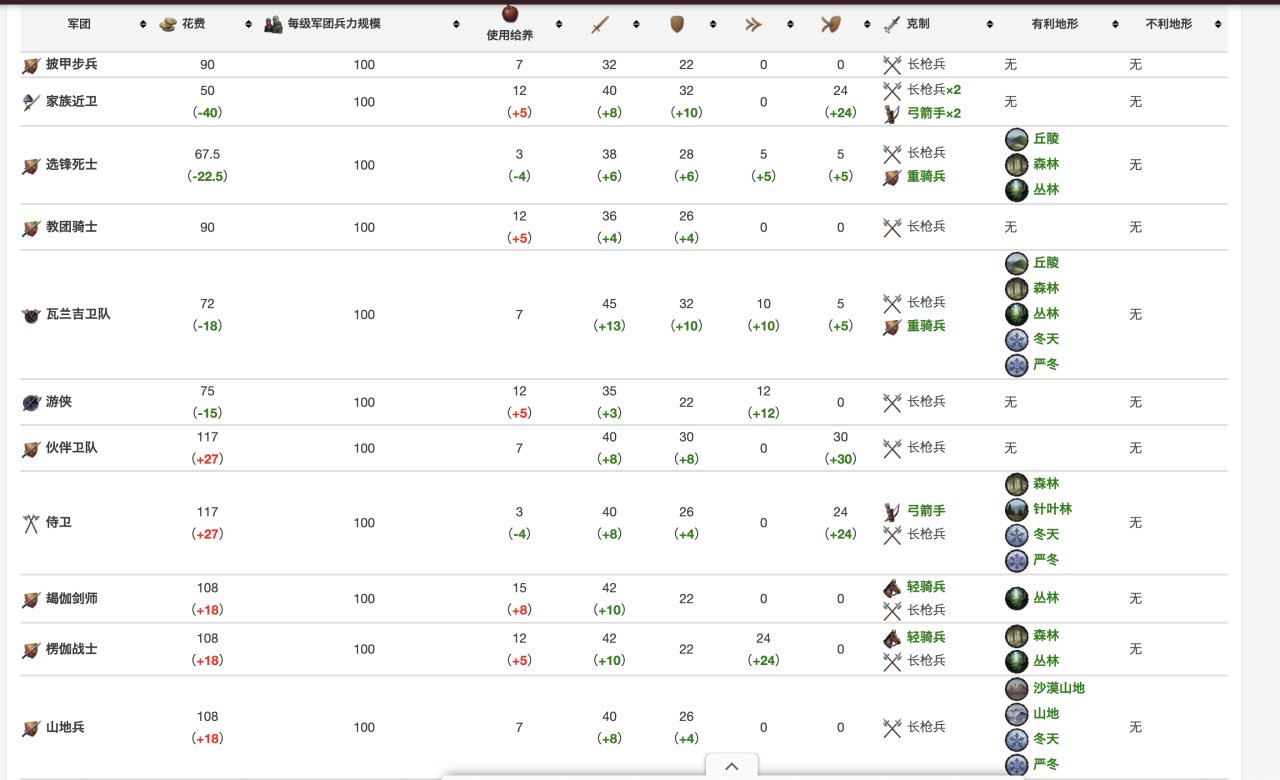This screenshot has height=780, width=1280.
Task: Click the coins icon beside 花费
Action: coord(168,24)
